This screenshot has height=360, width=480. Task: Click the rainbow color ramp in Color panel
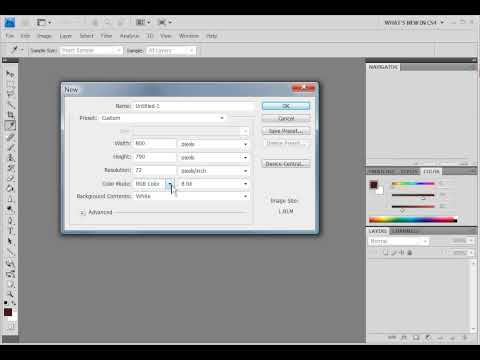pos(413,219)
